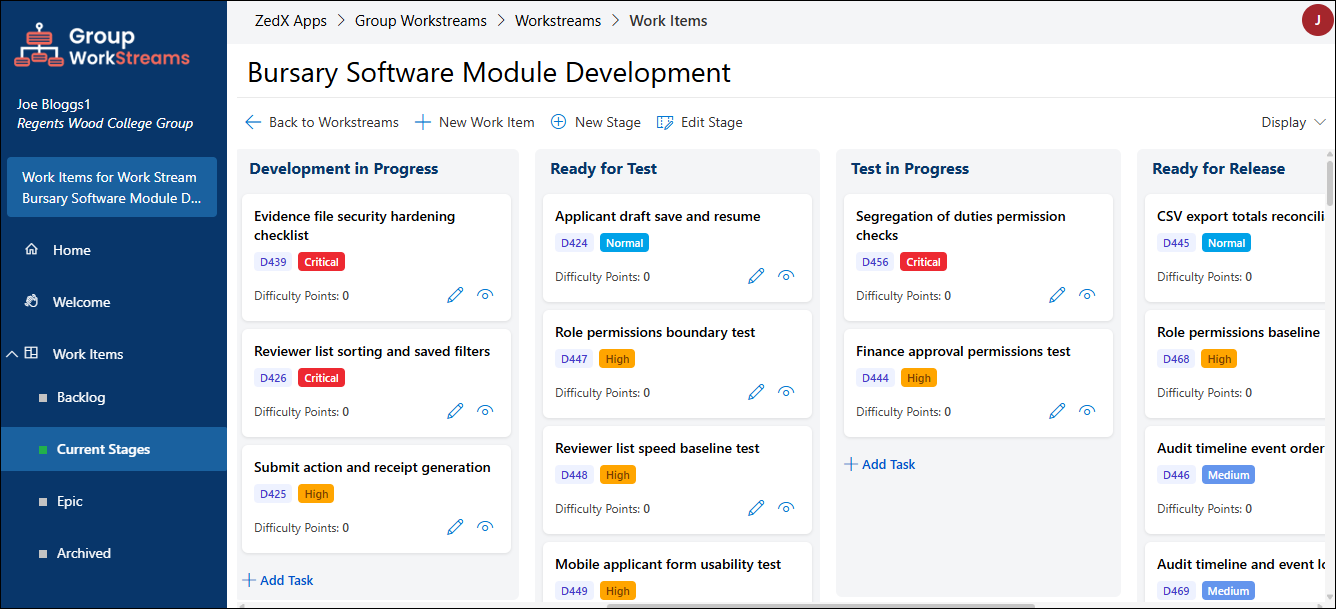Edit the Evidence file security hardening card
The width and height of the screenshot is (1336, 609).
455,295
